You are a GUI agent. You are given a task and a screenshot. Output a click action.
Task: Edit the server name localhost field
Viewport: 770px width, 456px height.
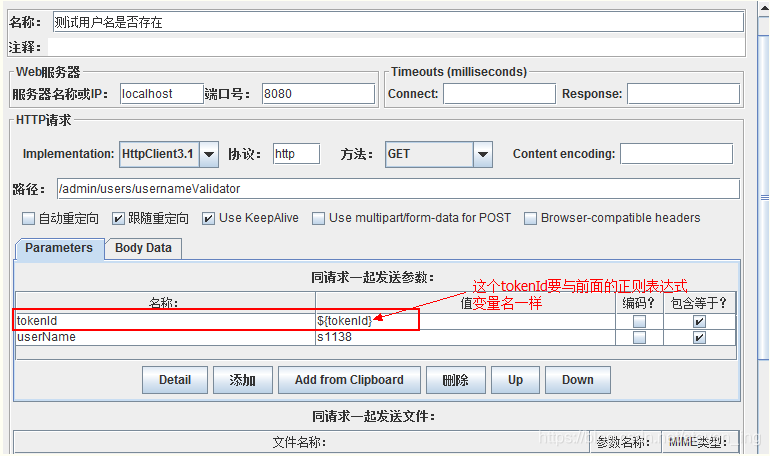click(x=162, y=94)
